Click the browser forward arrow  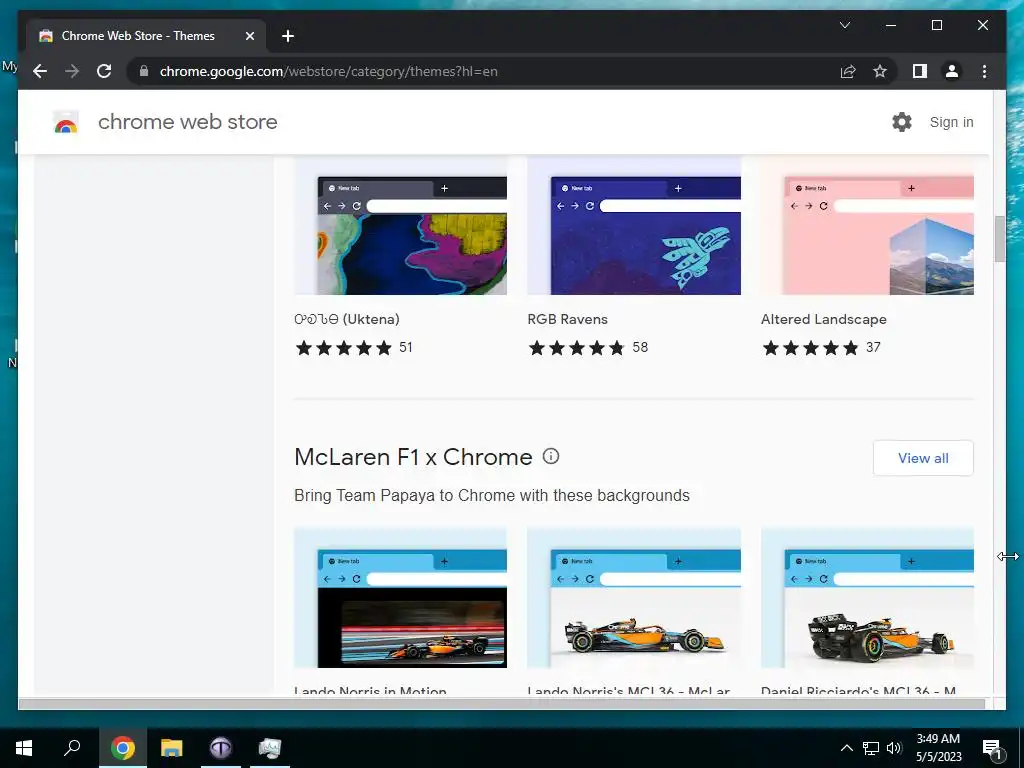pos(72,71)
